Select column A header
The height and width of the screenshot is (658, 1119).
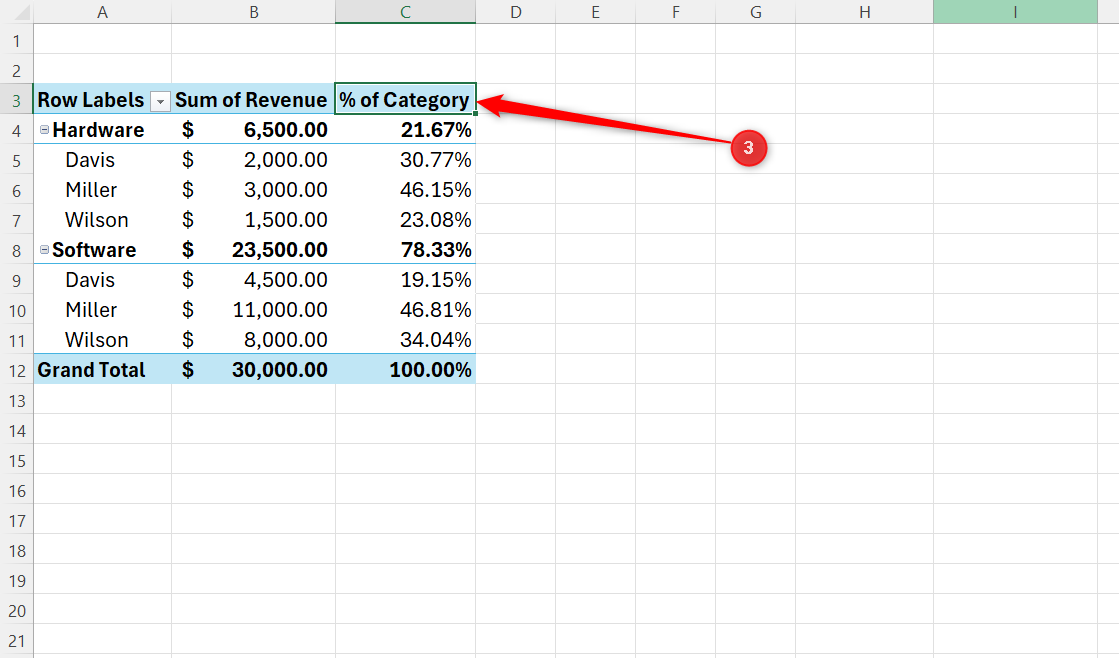pyautogui.click(x=103, y=12)
